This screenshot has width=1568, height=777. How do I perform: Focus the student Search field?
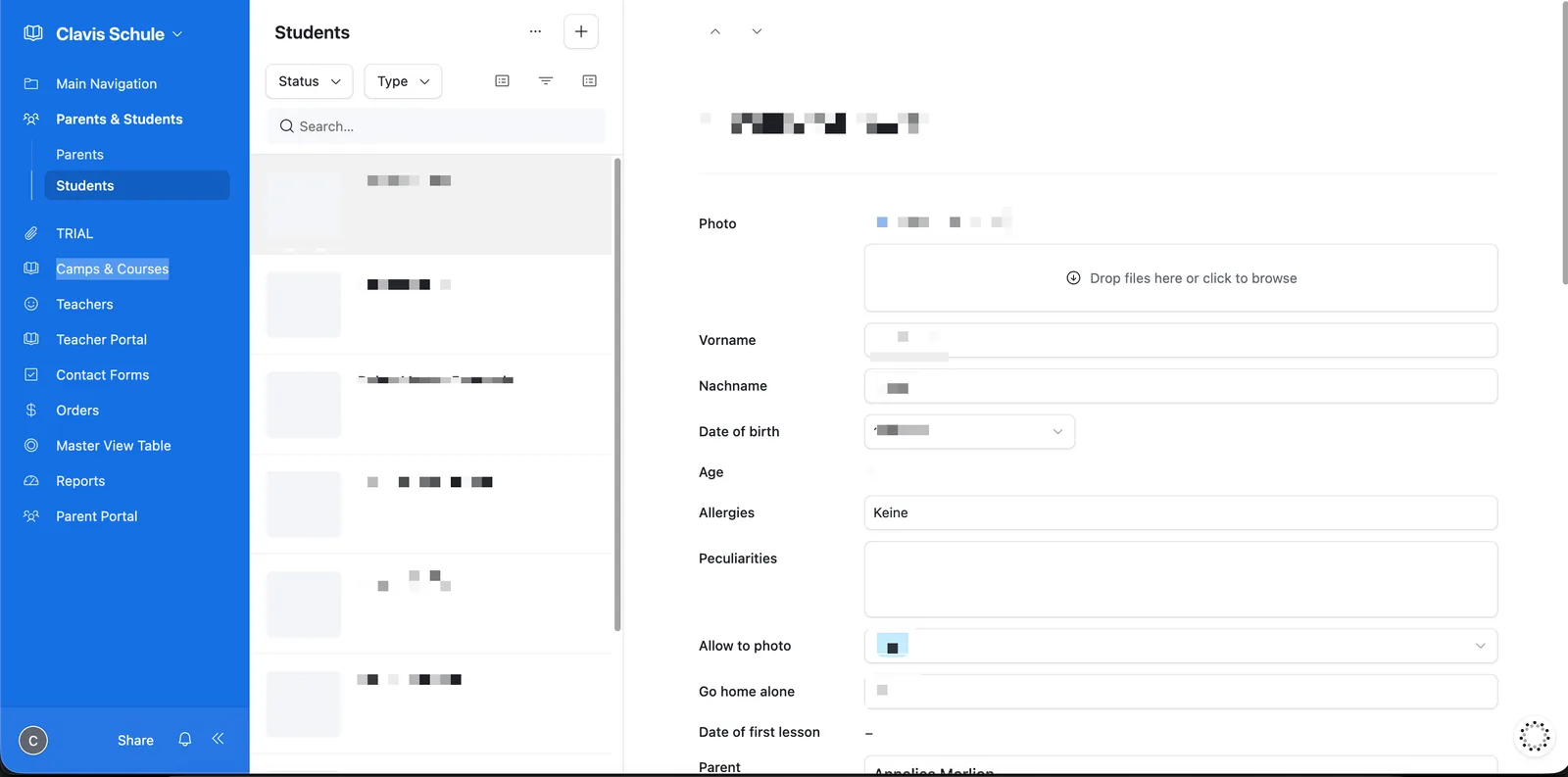pos(436,126)
